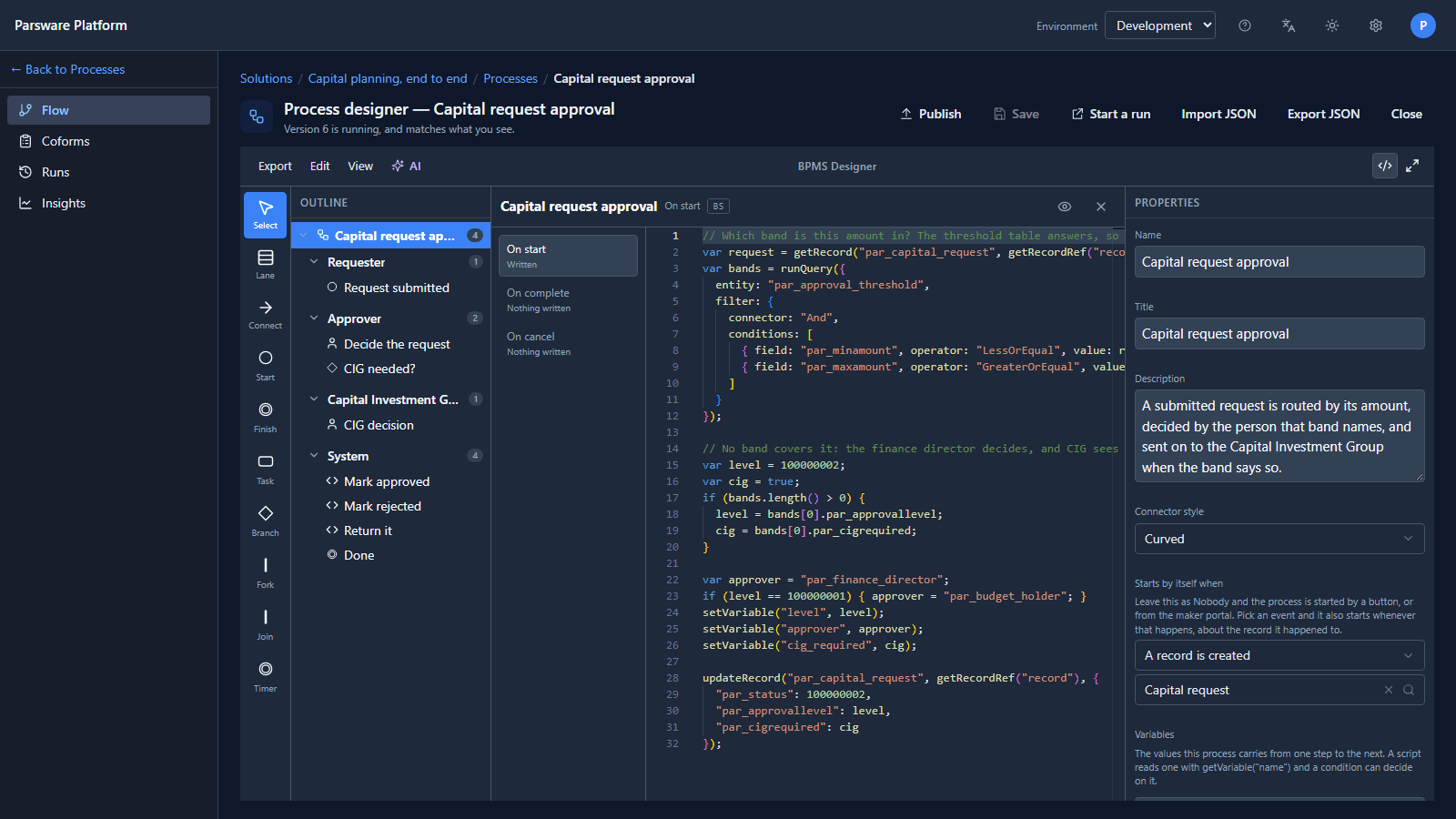Image resolution: width=1456 pixels, height=819 pixels.
Task: Pick the Join tool
Action: [265, 624]
